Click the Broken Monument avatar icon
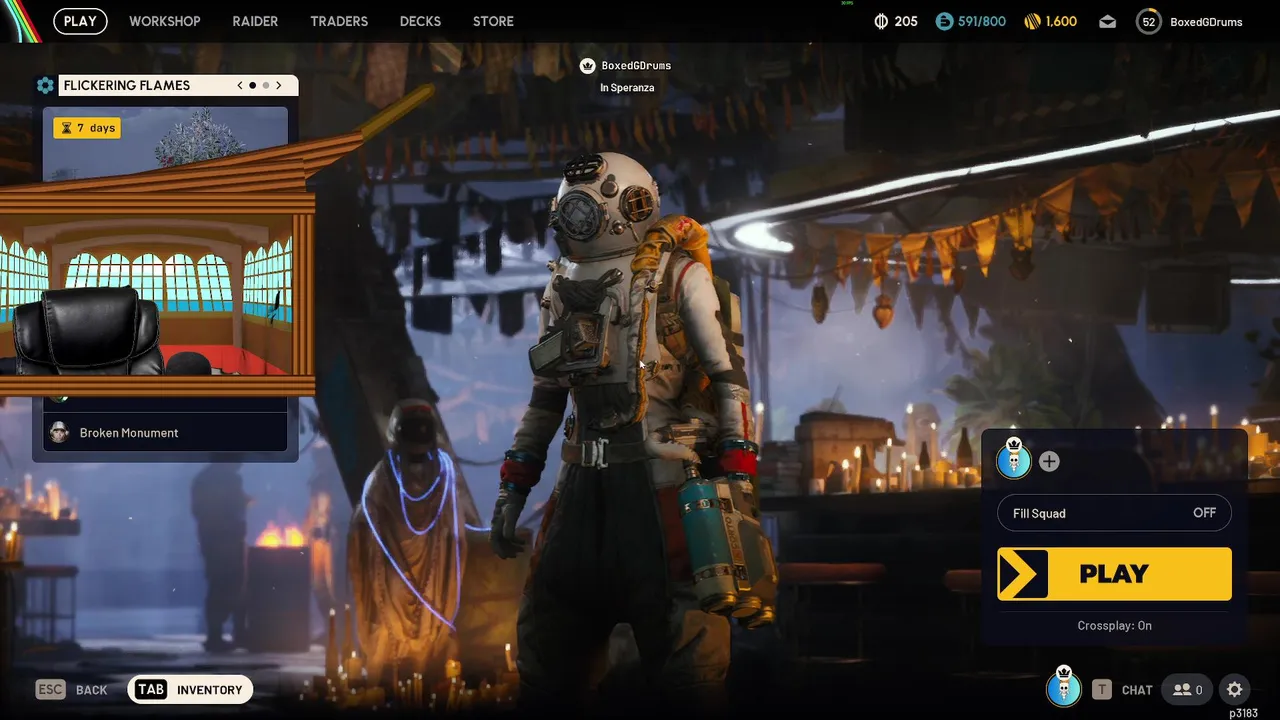The image size is (1280, 720). click(59, 432)
